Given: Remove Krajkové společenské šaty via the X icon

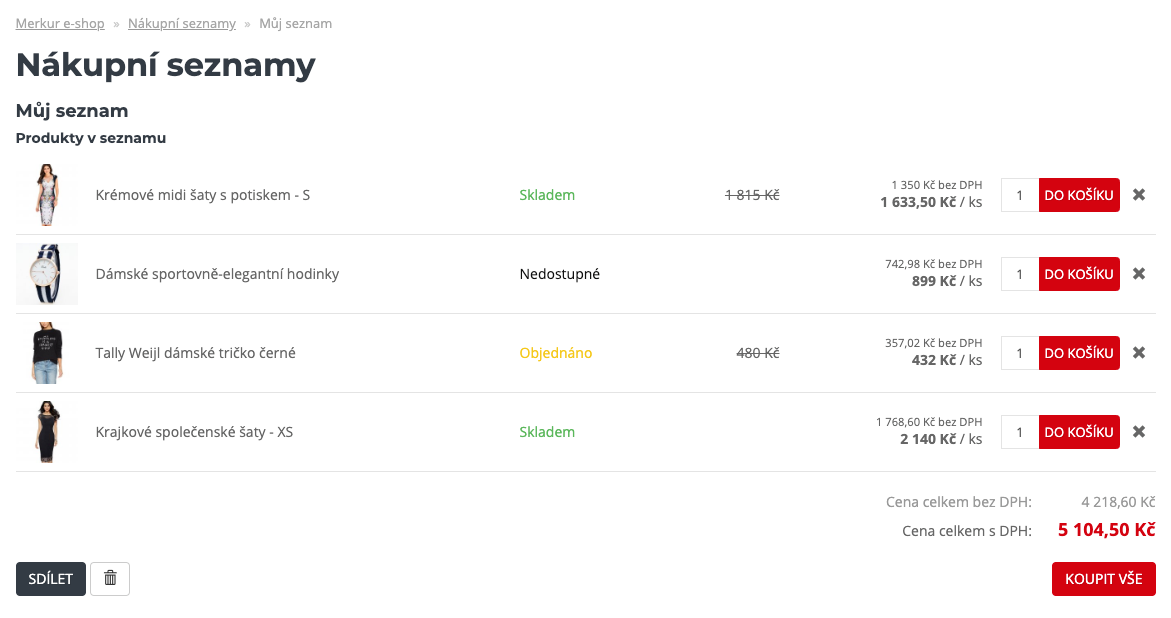Looking at the screenshot, I should pyautogui.click(x=1139, y=432).
